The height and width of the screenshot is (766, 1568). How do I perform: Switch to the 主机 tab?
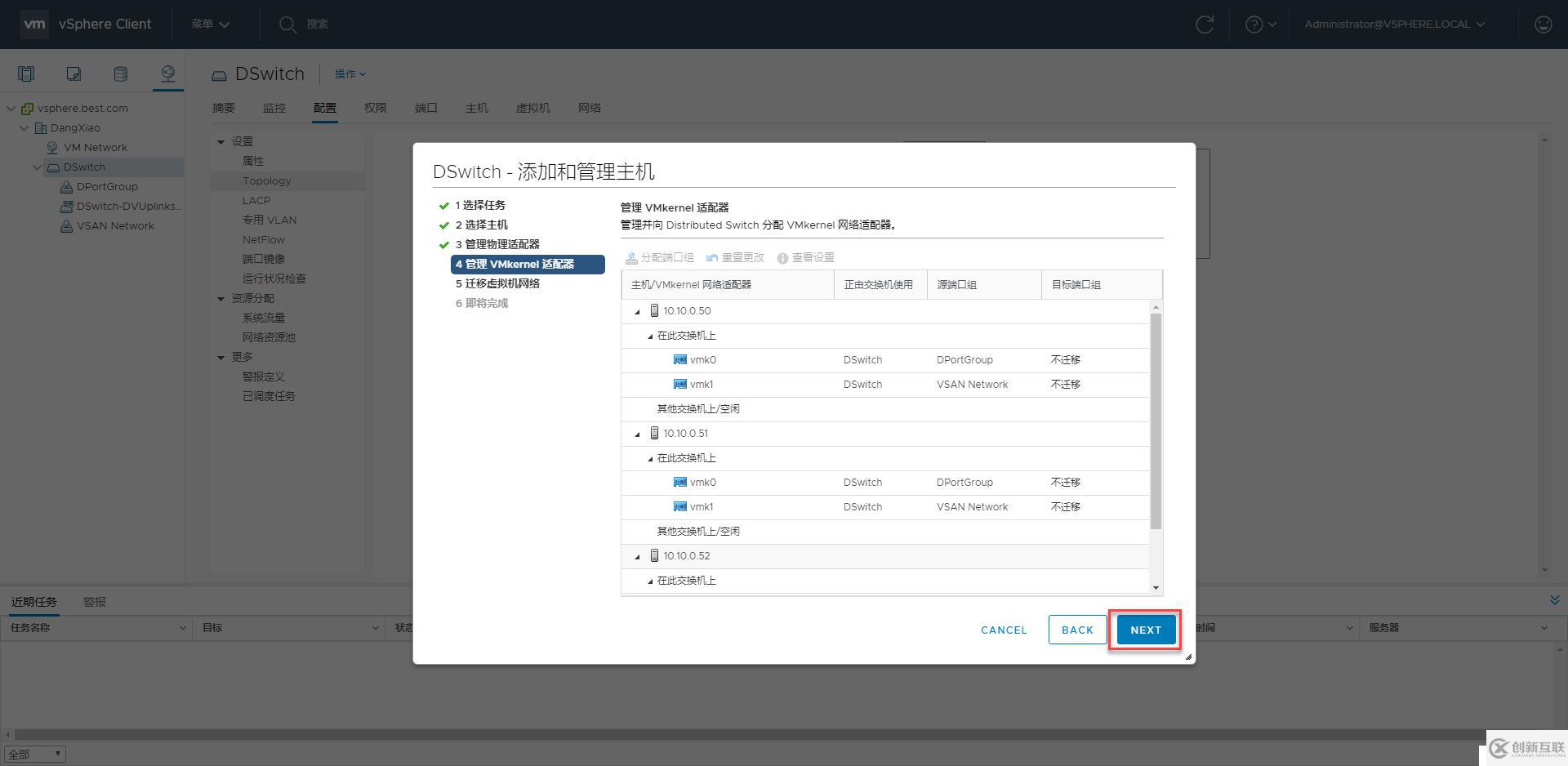476,108
